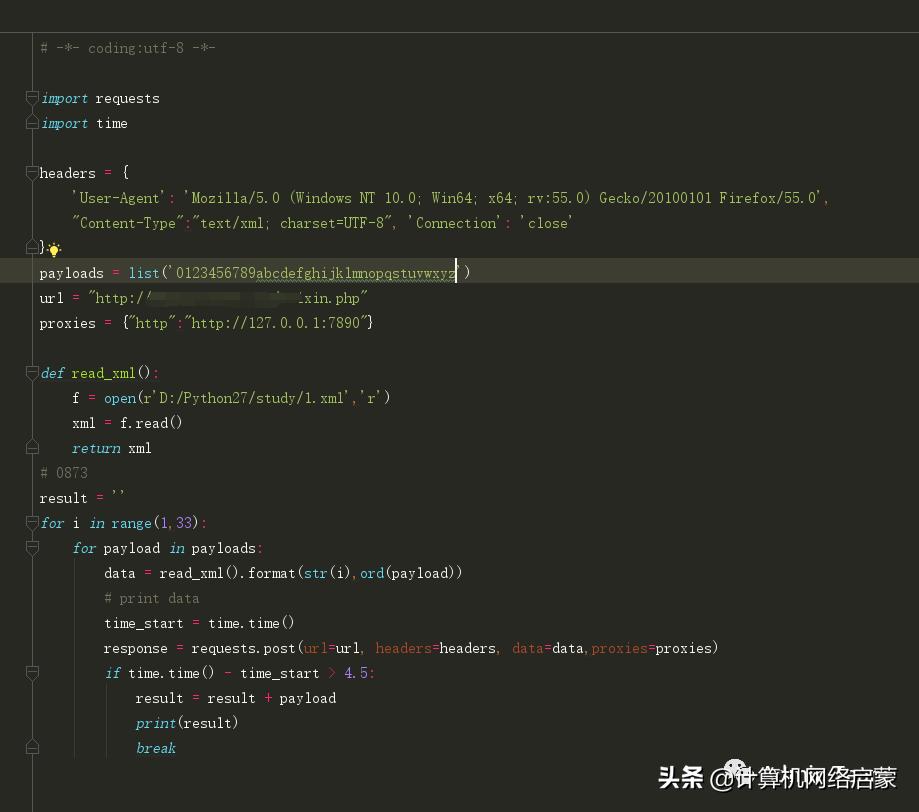919x812 pixels.
Task: Click 'ord(payload)' in the format call
Action: click(x=407, y=573)
